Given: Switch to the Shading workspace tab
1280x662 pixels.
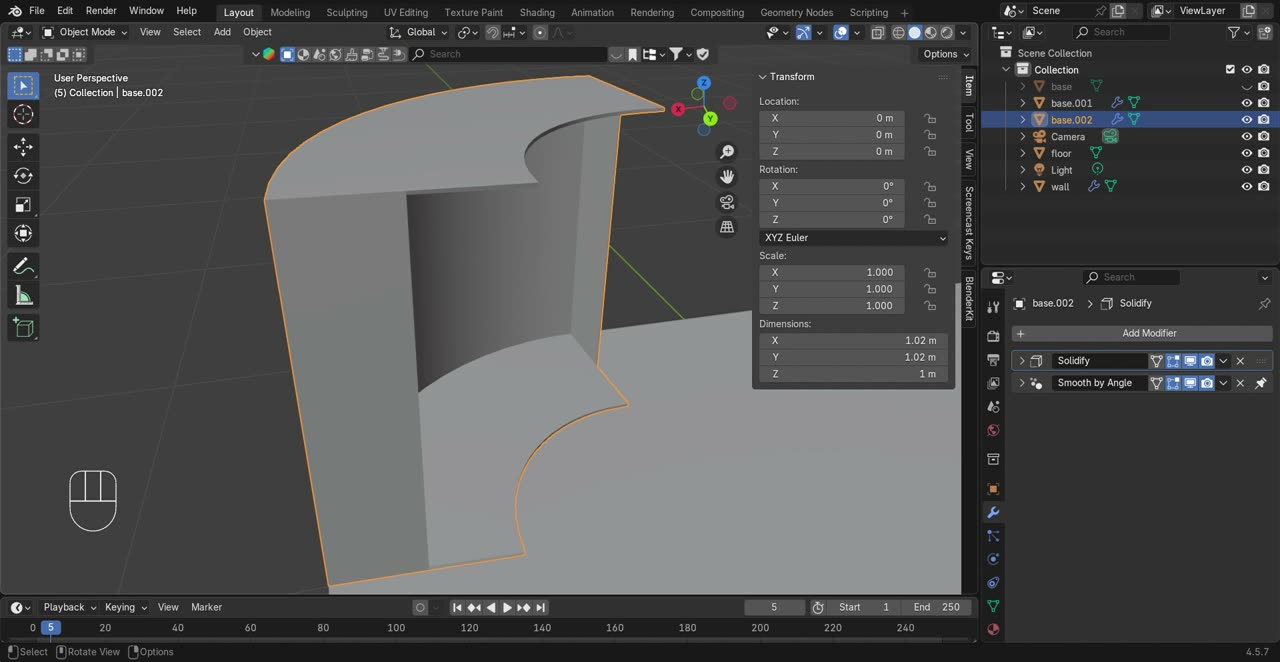Looking at the screenshot, I should click(x=537, y=12).
